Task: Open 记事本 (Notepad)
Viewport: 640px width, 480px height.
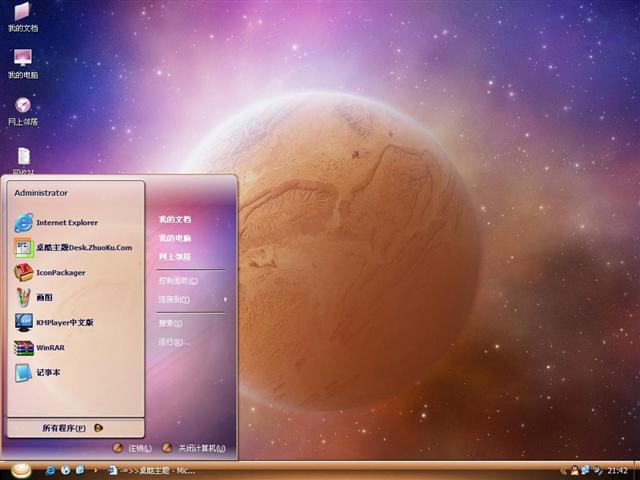Action: (x=48, y=372)
